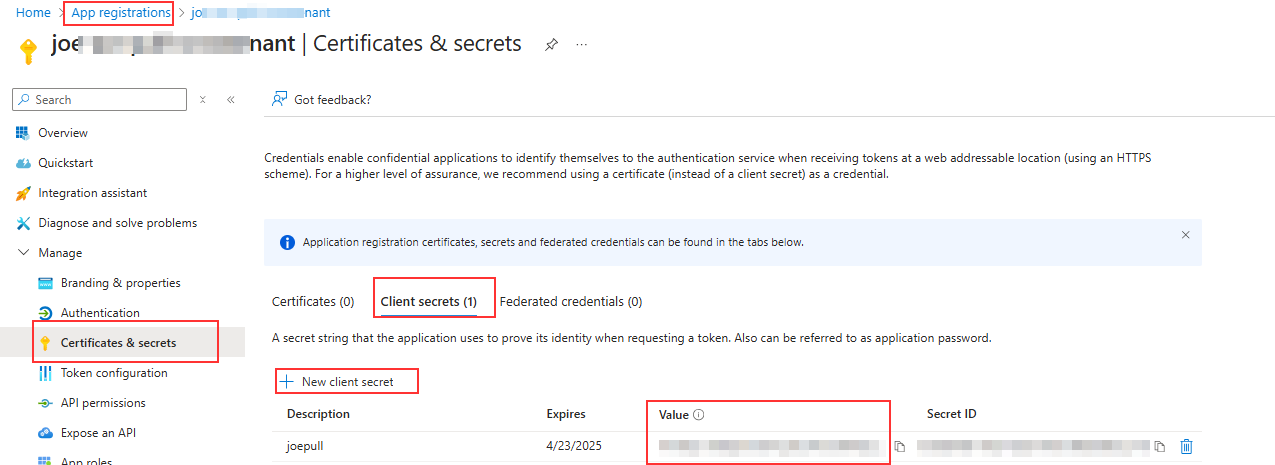
Task: Select the Client secrets (1) tab
Action: click(429, 301)
